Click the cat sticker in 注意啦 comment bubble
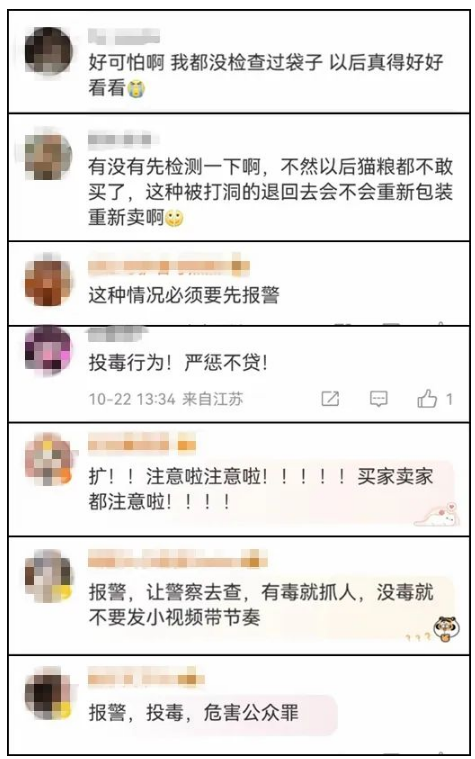The height and width of the screenshot is (759, 475). pos(437,515)
